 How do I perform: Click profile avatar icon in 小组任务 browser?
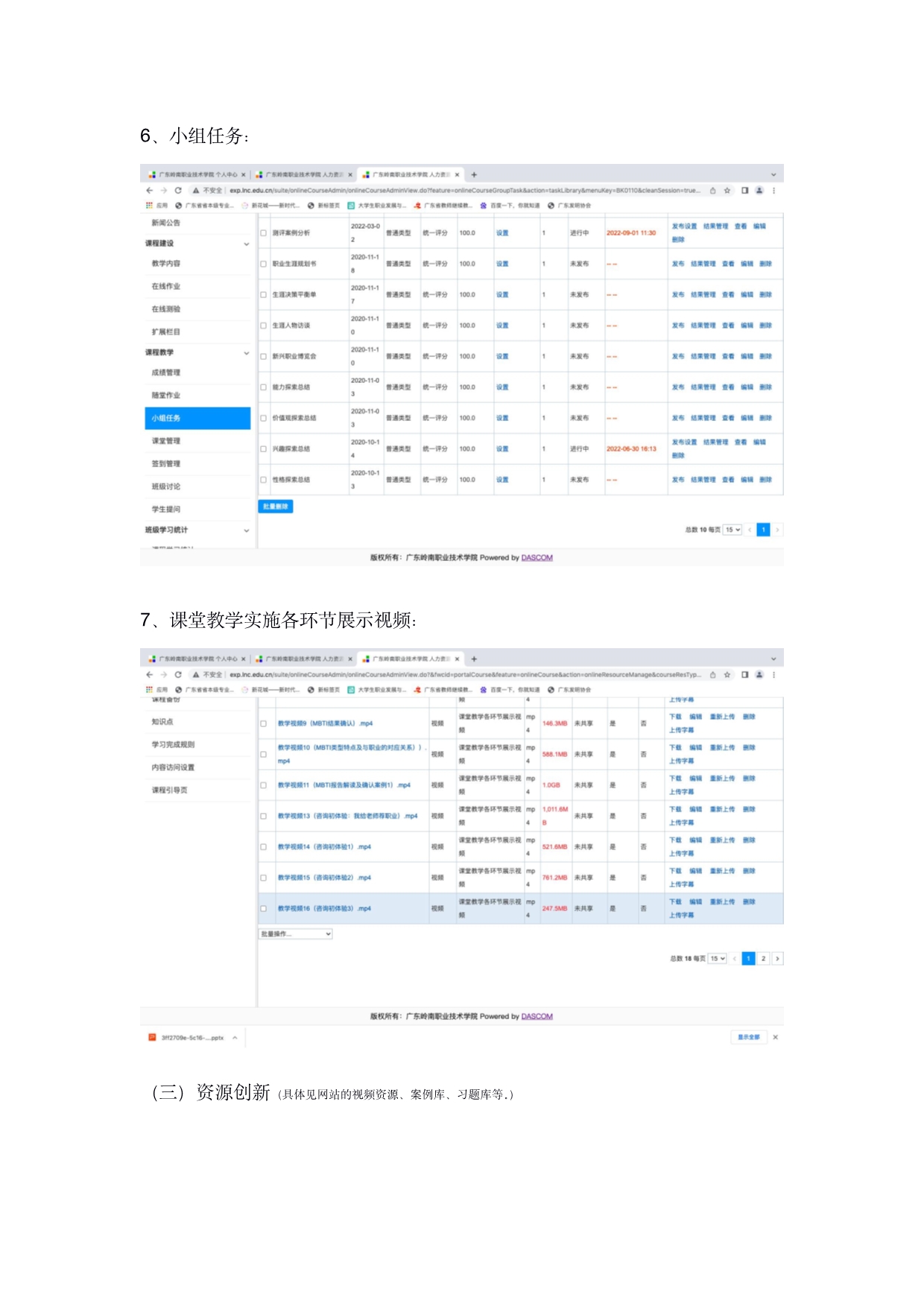tap(759, 191)
